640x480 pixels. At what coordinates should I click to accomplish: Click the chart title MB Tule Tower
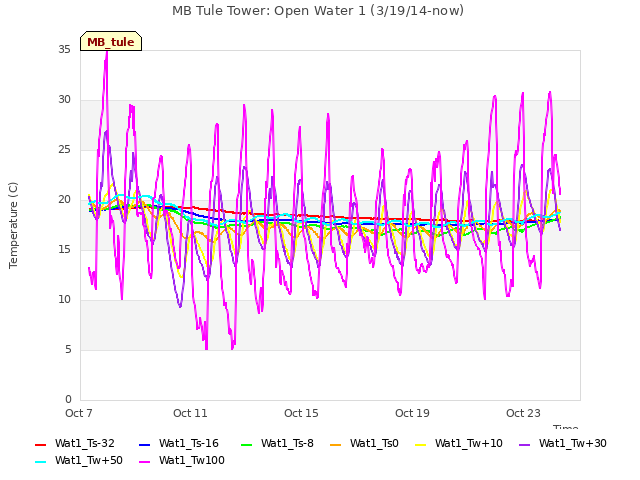(318, 11)
